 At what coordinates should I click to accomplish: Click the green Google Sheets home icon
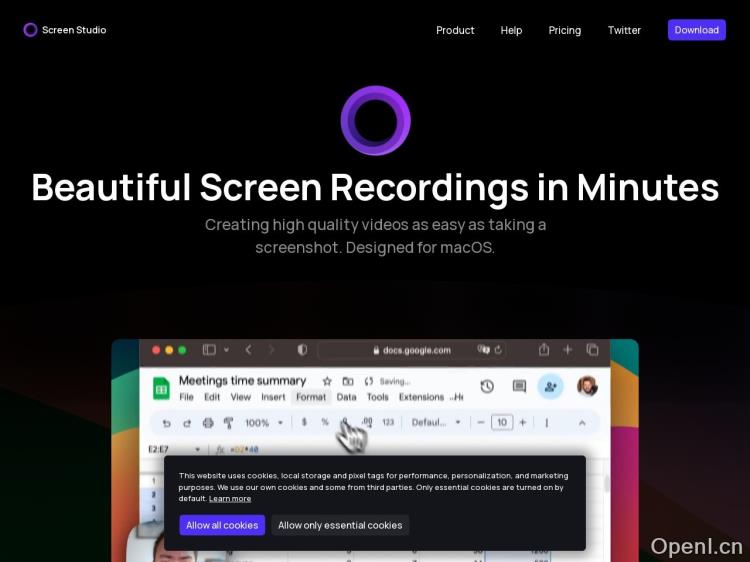[161, 388]
